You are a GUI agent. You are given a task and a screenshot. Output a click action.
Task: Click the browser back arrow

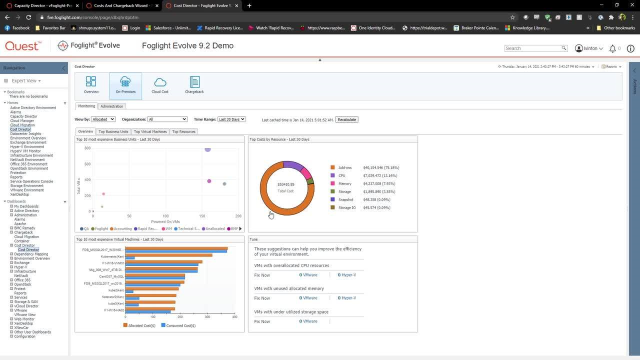pos(7,17)
